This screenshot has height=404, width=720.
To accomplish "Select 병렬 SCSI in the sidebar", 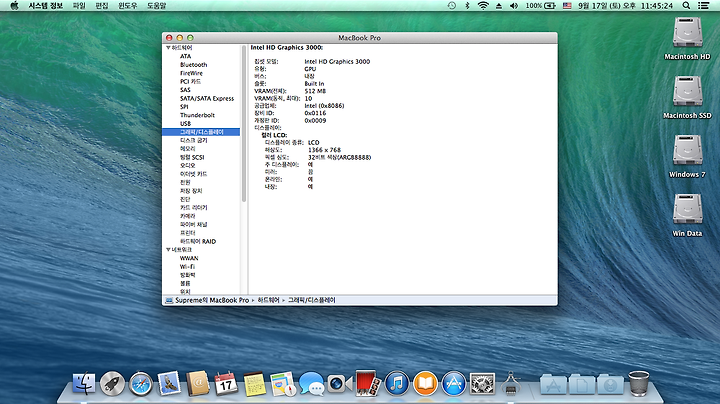I will click(192, 157).
